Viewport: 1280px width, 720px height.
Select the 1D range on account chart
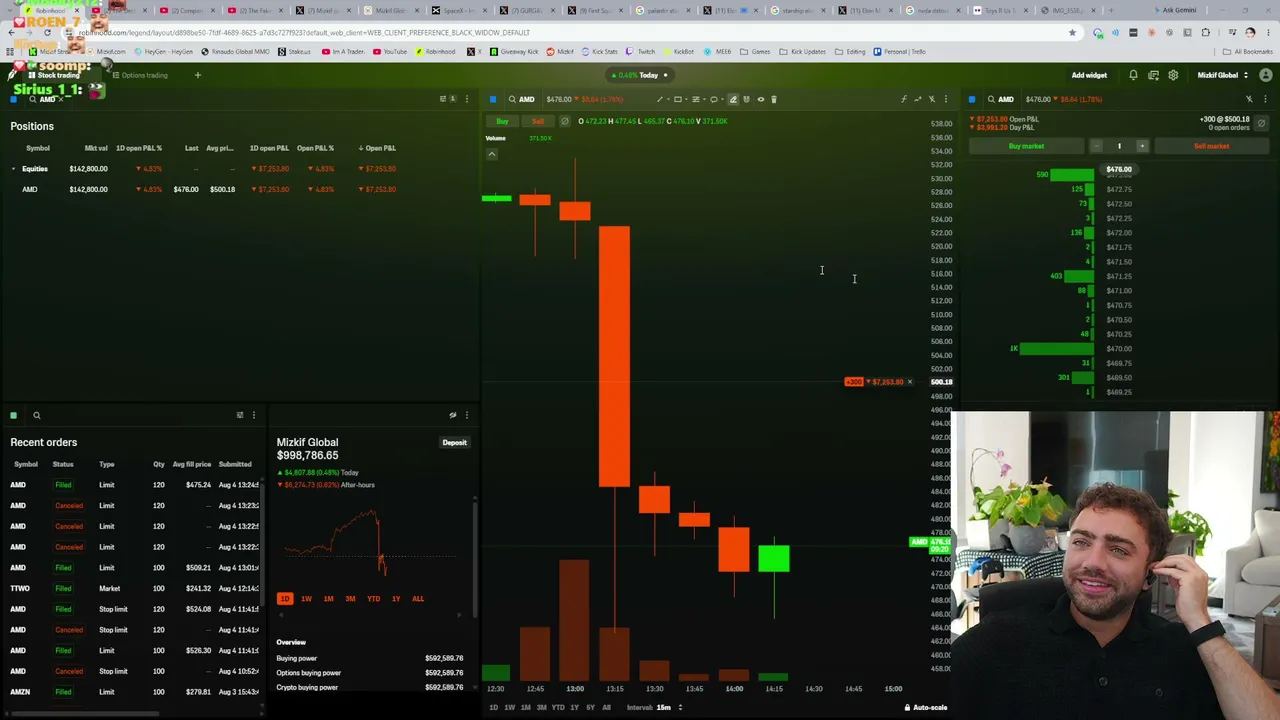[285, 599]
